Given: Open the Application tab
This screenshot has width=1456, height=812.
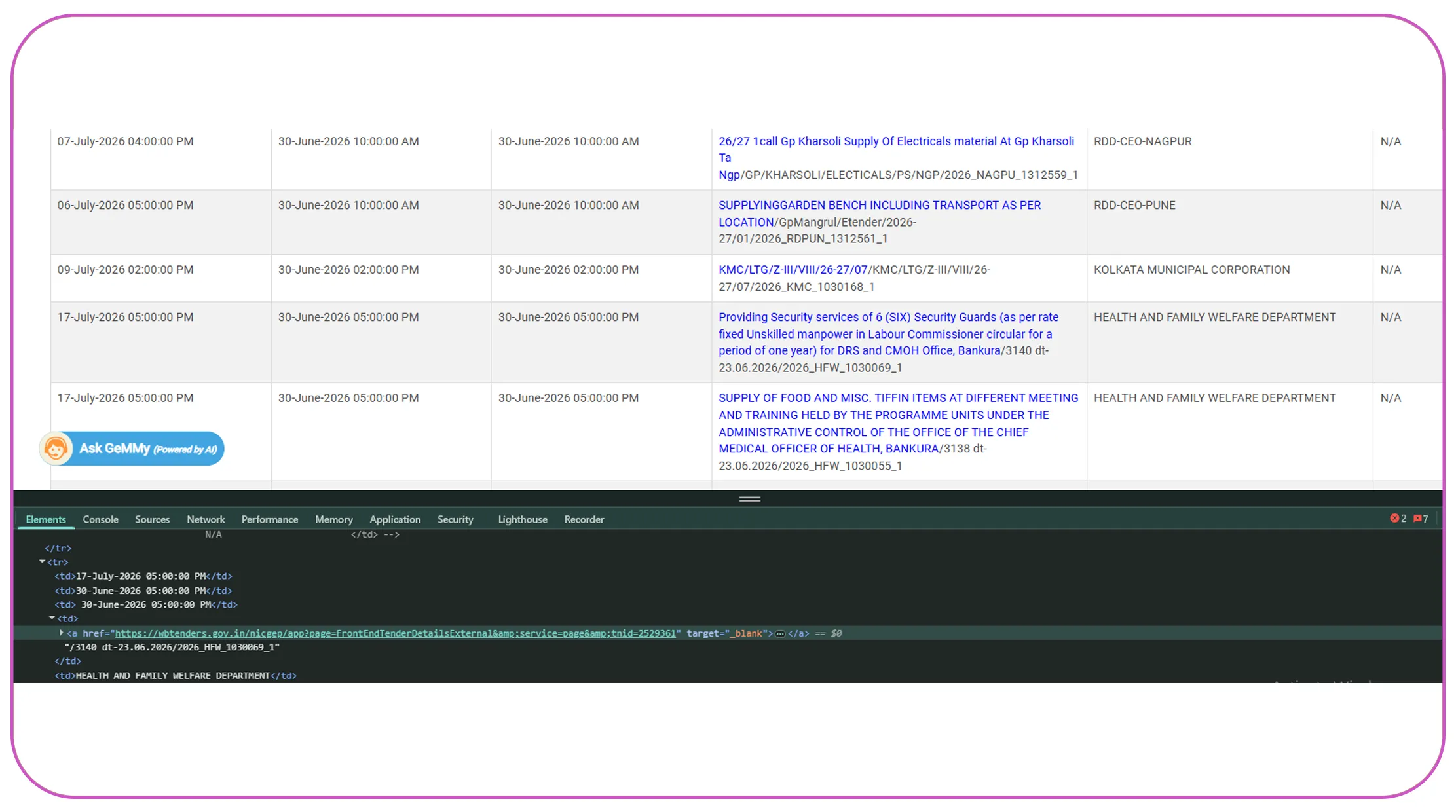Looking at the screenshot, I should tap(395, 519).
